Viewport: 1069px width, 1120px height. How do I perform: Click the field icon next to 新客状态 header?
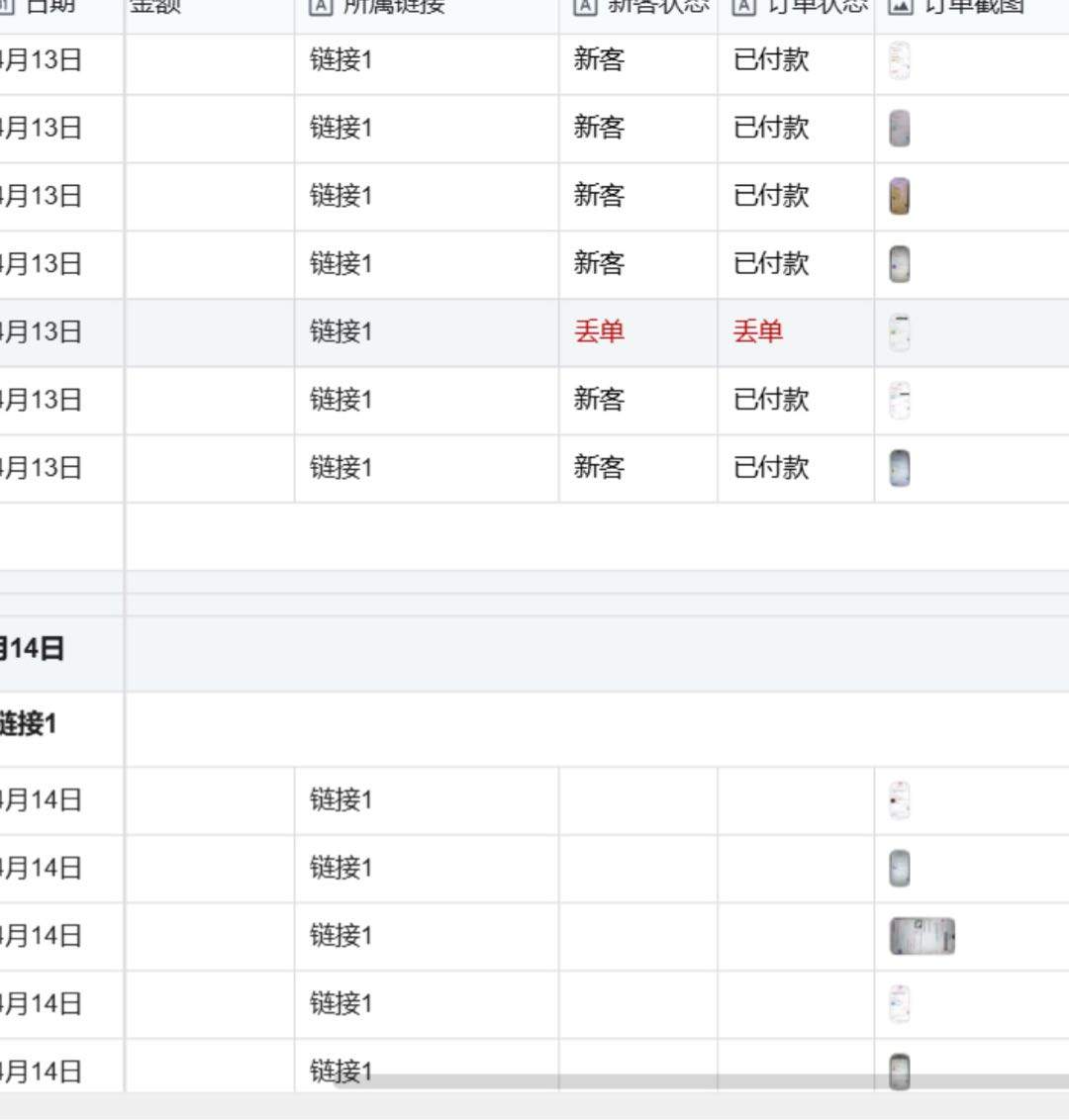(585, 6)
